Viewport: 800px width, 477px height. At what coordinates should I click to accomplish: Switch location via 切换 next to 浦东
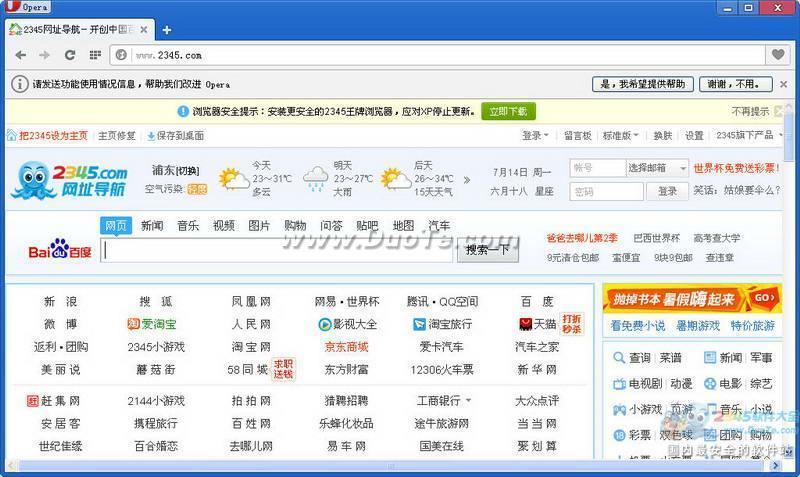pos(188,171)
